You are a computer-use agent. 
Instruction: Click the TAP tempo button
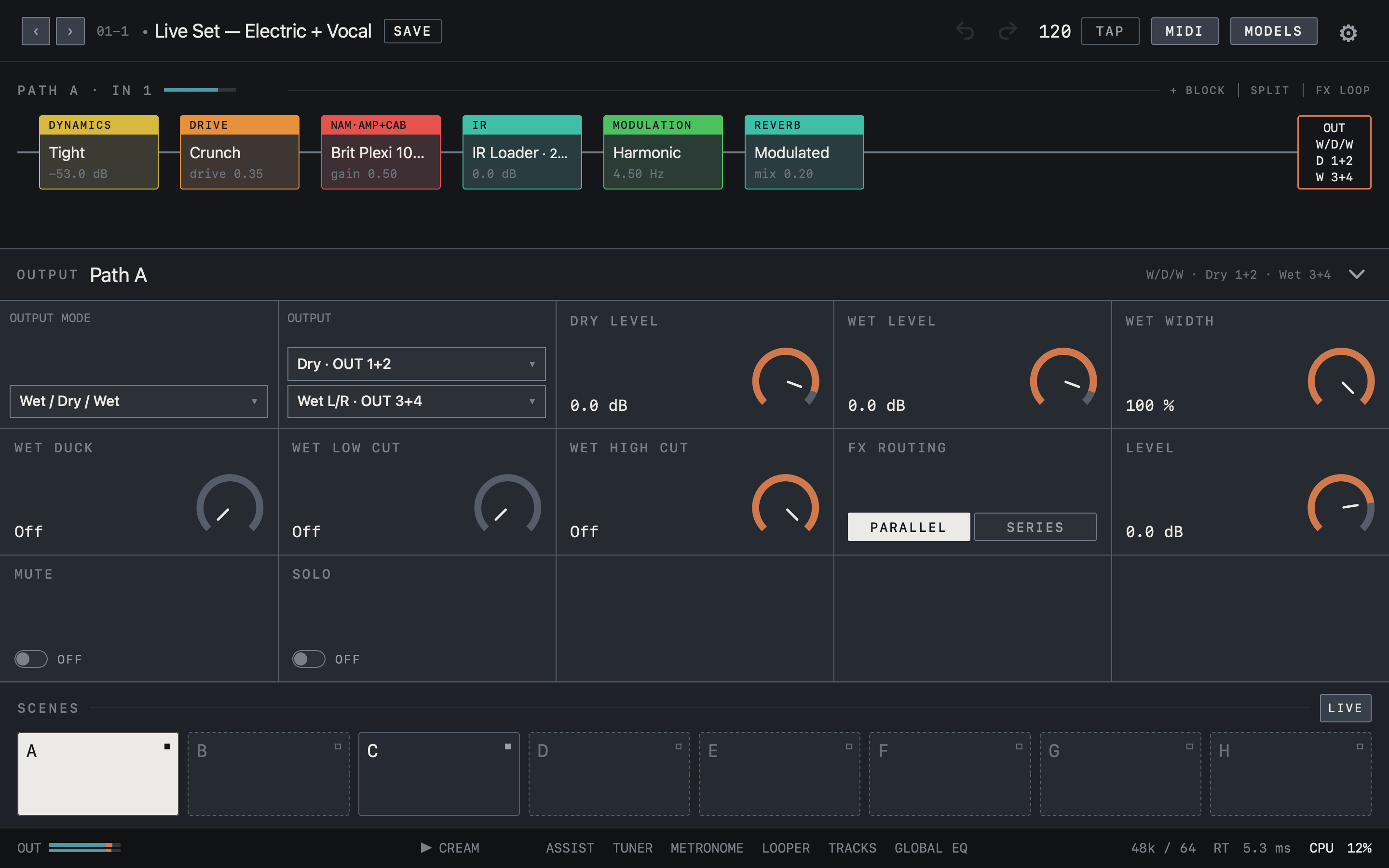(x=1109, y=31)
